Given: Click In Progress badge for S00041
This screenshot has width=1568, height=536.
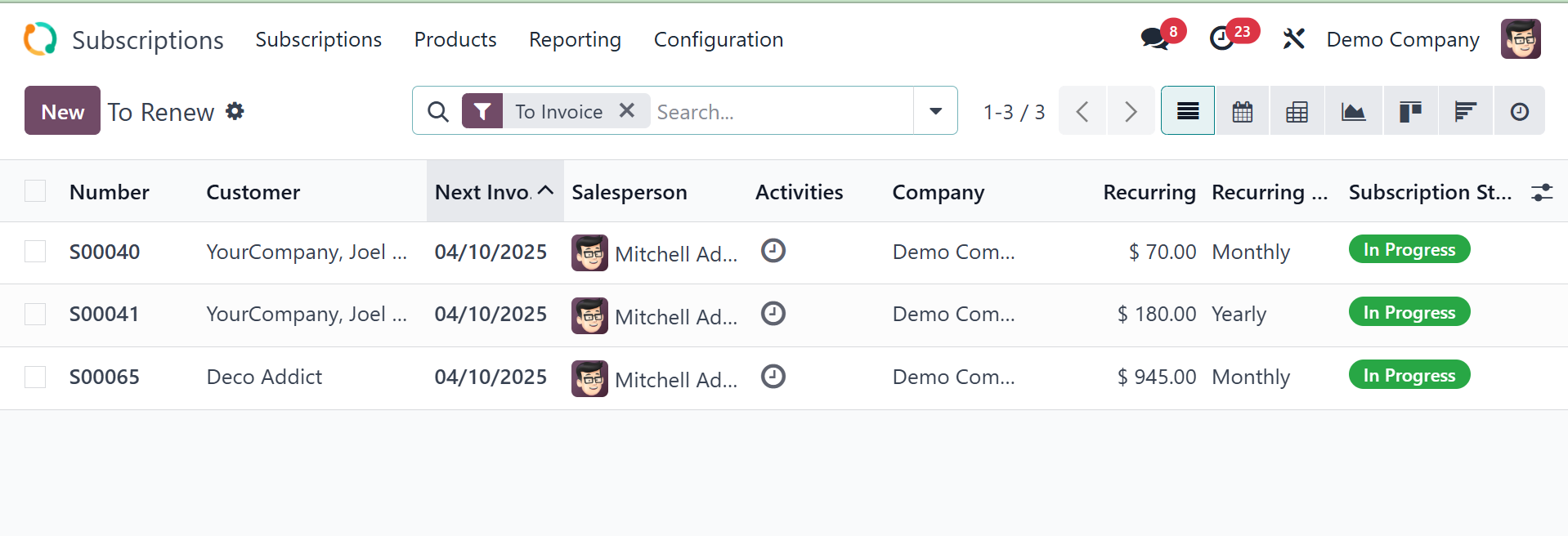Looking at the screenshot, I should 1409,312.
